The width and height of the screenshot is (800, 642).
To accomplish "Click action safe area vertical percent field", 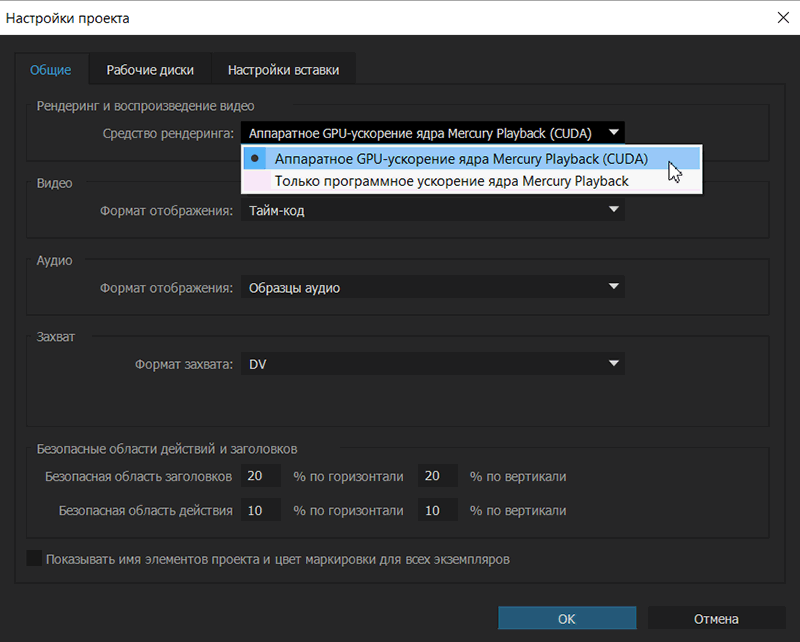I will click(x=438, y=510).
